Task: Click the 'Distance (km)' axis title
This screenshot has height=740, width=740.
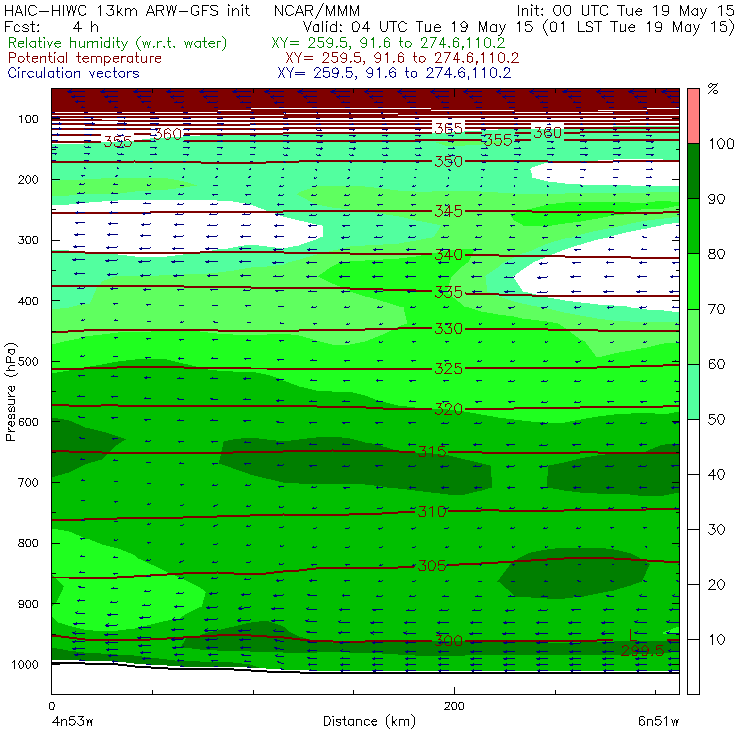Action: 370,722
